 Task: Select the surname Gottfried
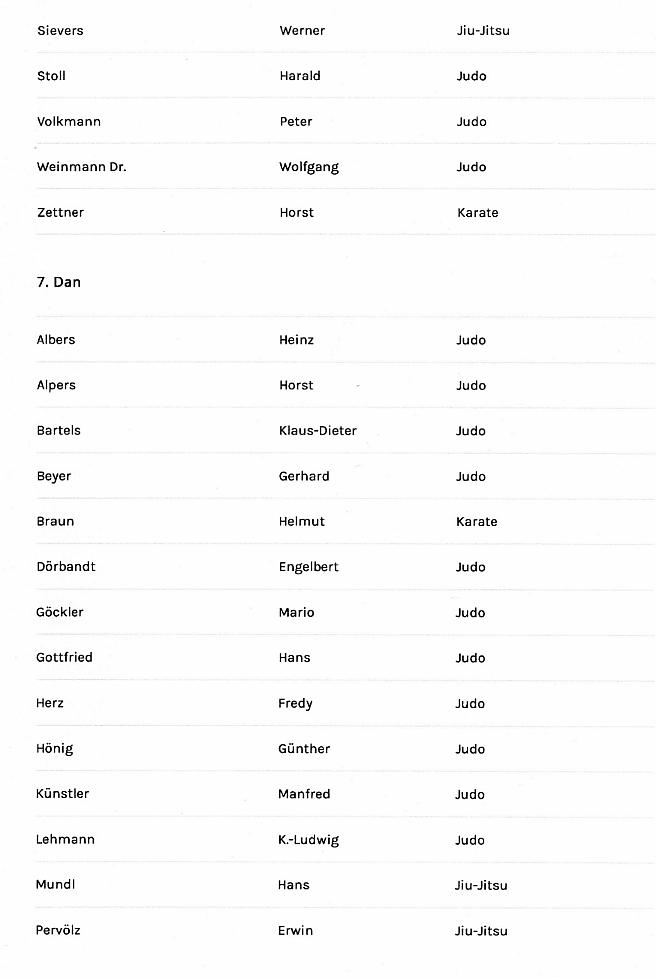point(67,658)
